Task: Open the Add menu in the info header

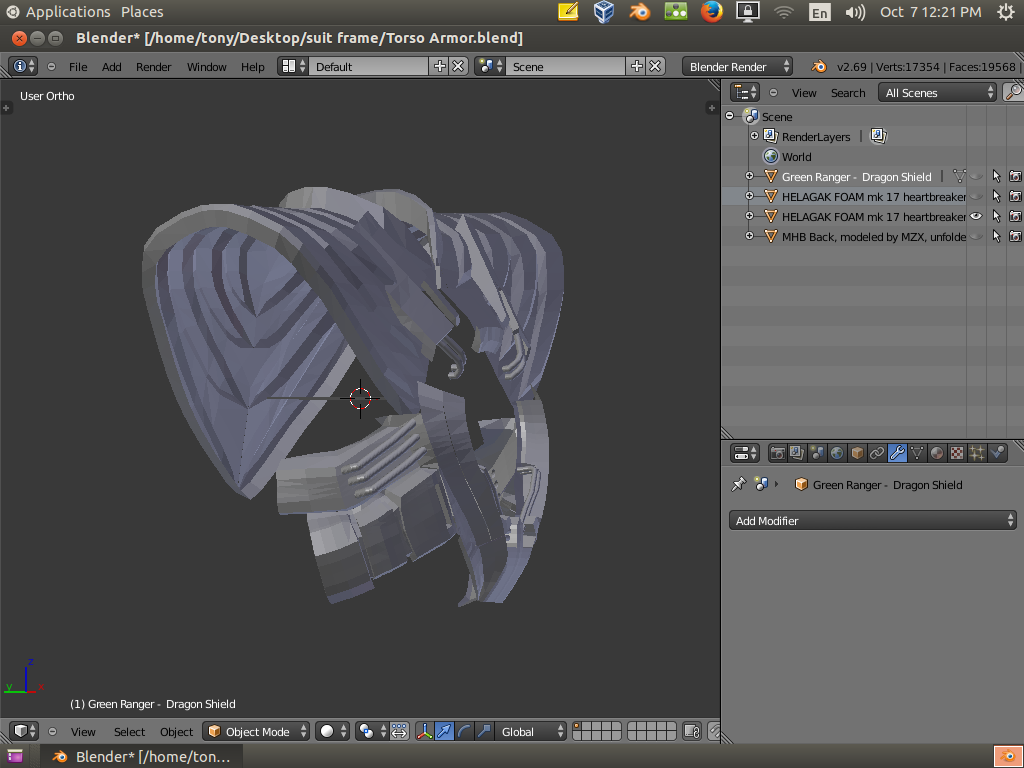Action: 112,67
